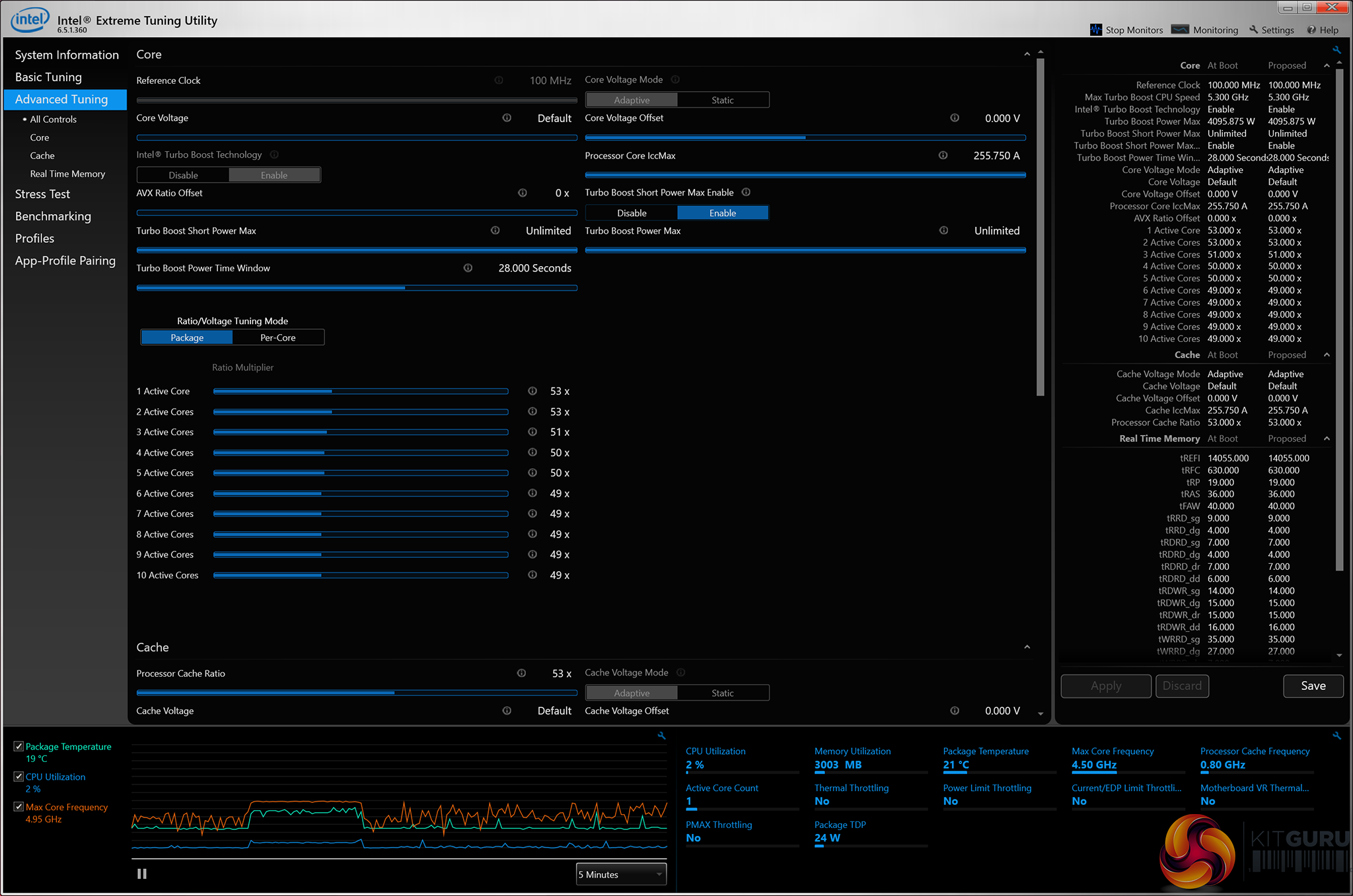Collapse the Cache section chevron
1353x896 pixels.
pyautogui.click(x=1027, y=647)
